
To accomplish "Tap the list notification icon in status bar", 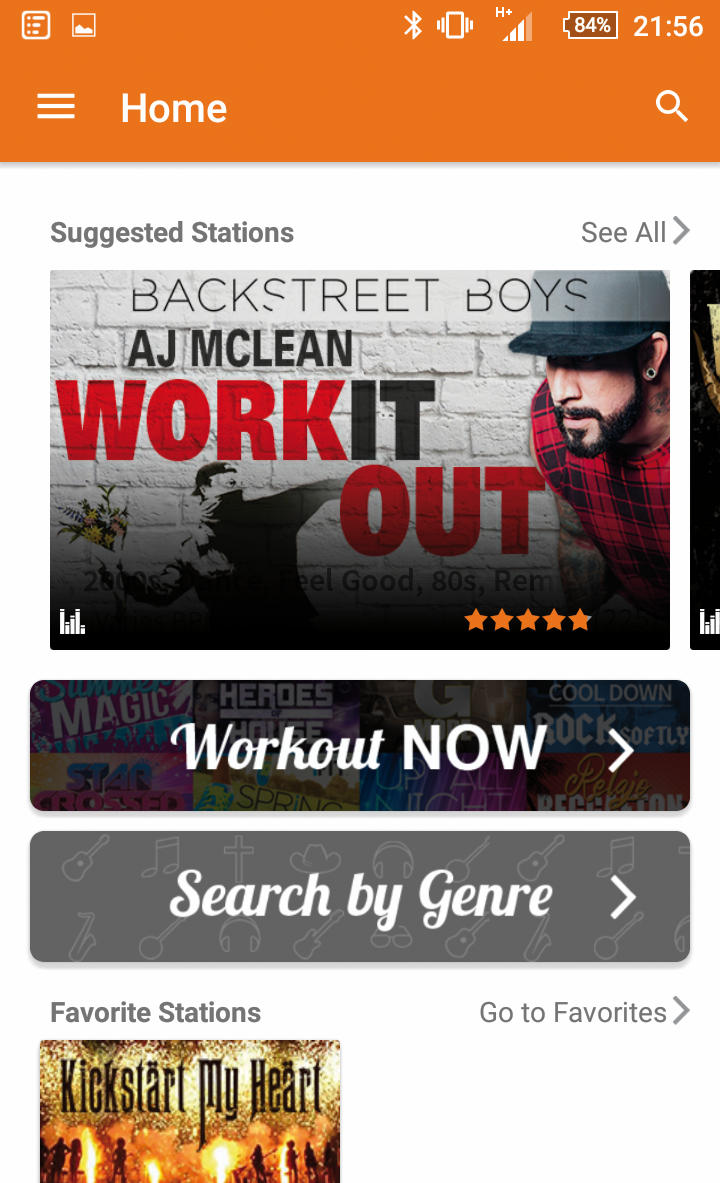I will (36, 26).
